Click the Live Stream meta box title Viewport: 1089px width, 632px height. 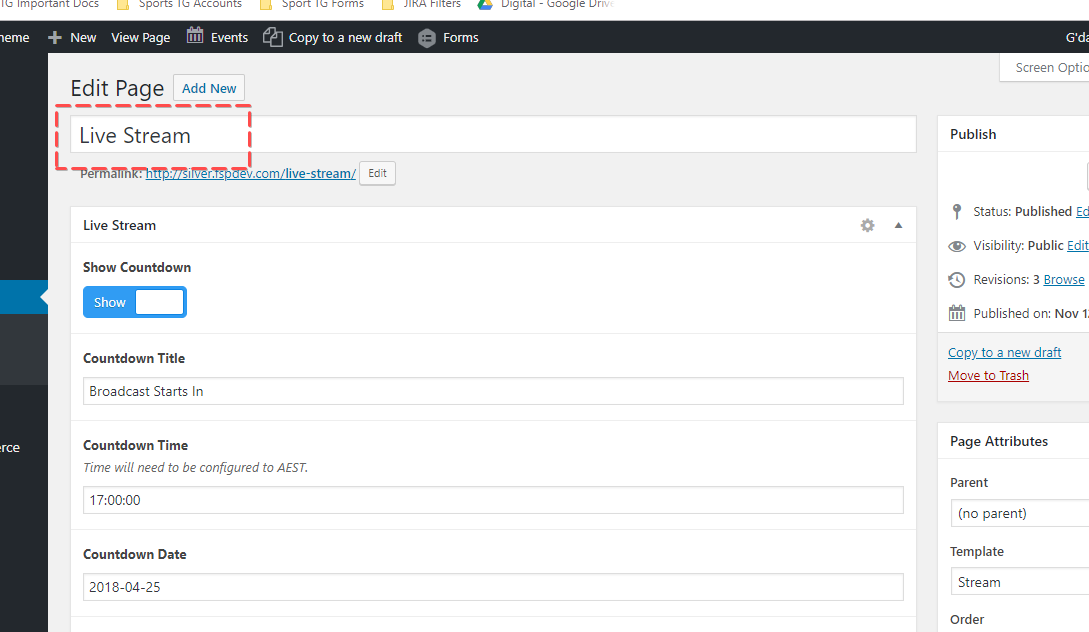coord(119,225)
